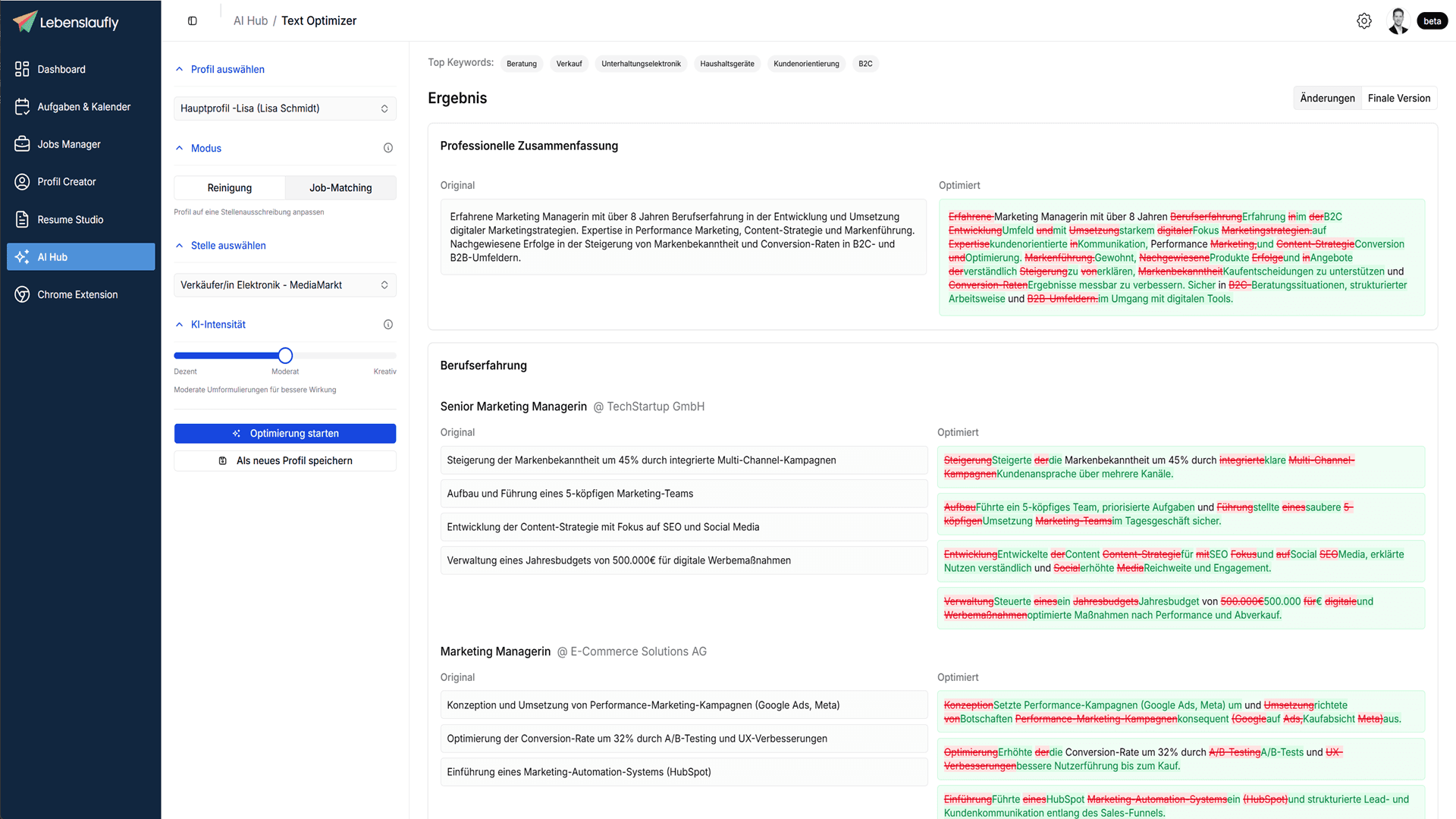Open the Hauptprofil Lisa Schmidt dropdown
Viewport: 1456px width, 819px height.
[284, 108]
